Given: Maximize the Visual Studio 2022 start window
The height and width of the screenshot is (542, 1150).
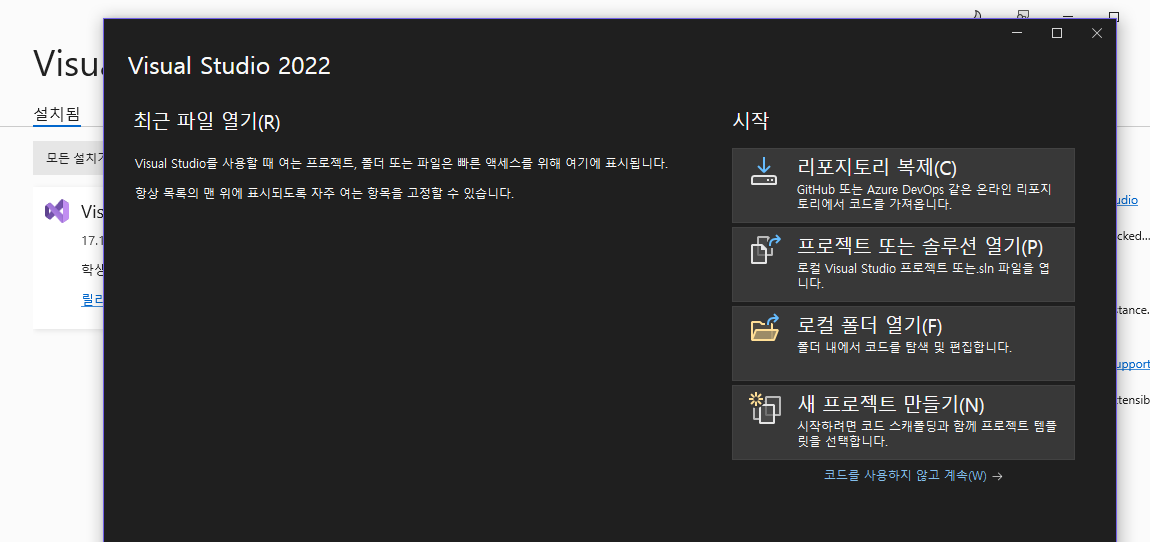Looking at the screenshot, I should (1057, 33).
